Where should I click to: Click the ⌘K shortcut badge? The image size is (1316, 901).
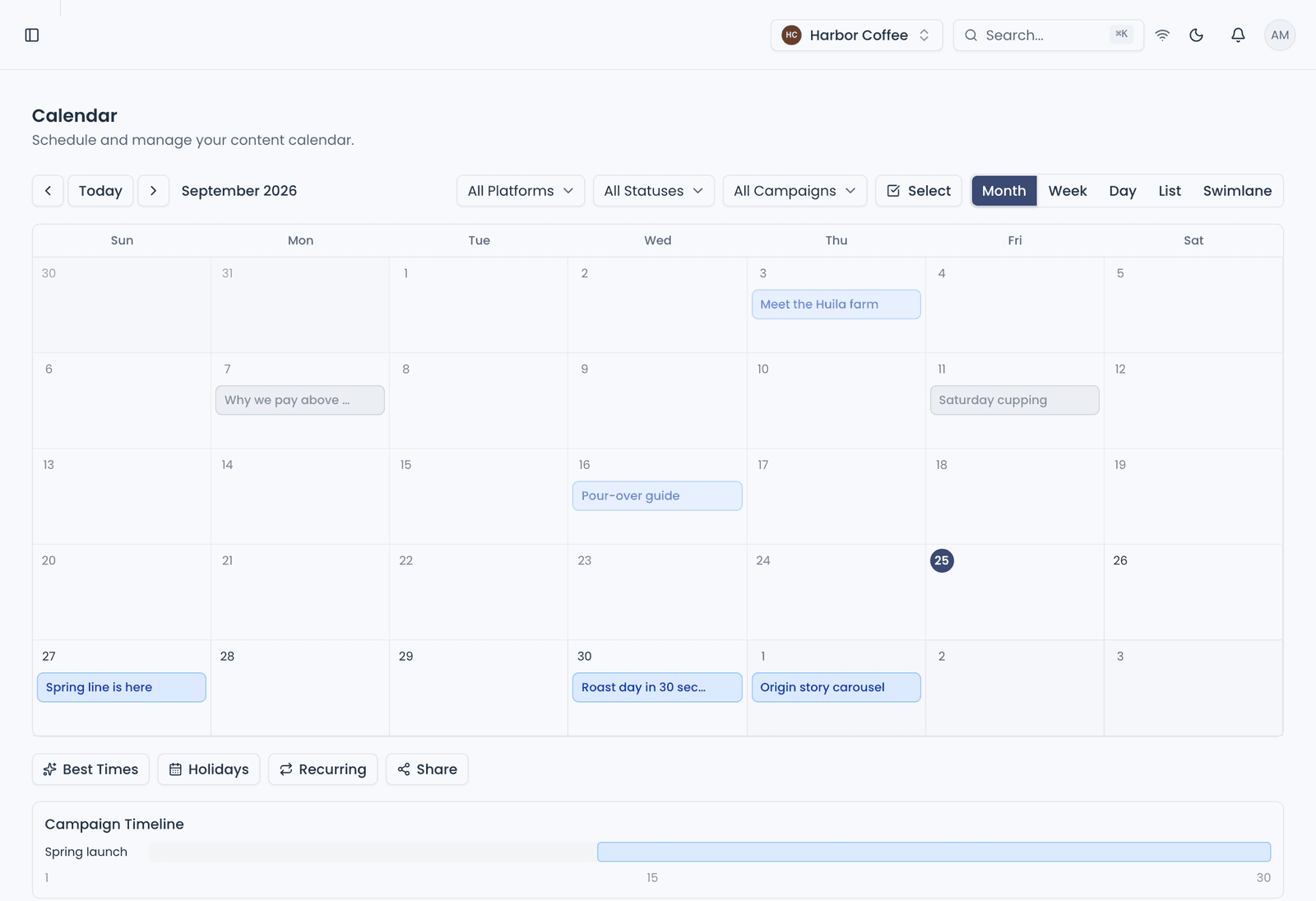pos(1121,35)
